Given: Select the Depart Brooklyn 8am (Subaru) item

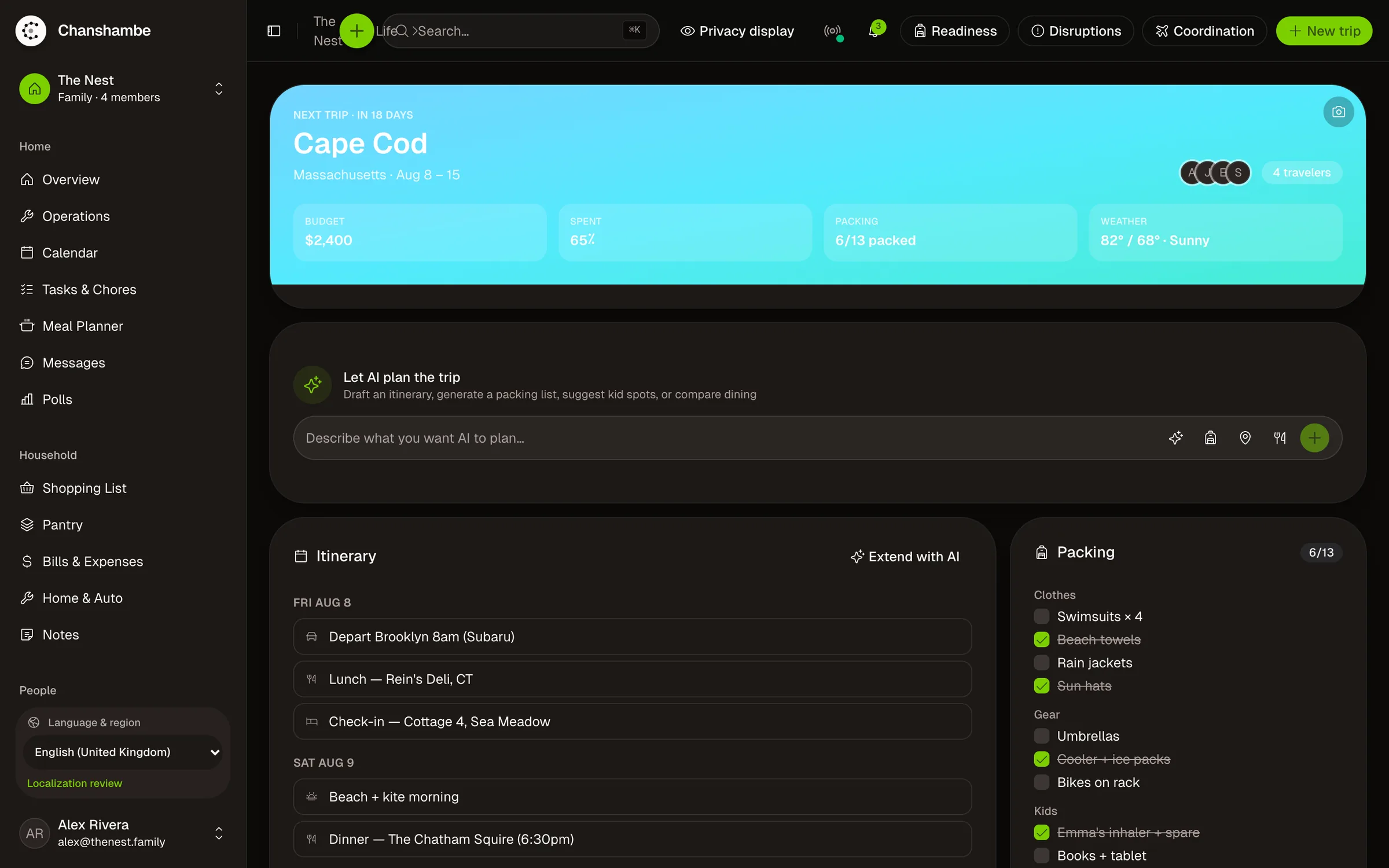Looking at the screenshot, I should point(632,637).
